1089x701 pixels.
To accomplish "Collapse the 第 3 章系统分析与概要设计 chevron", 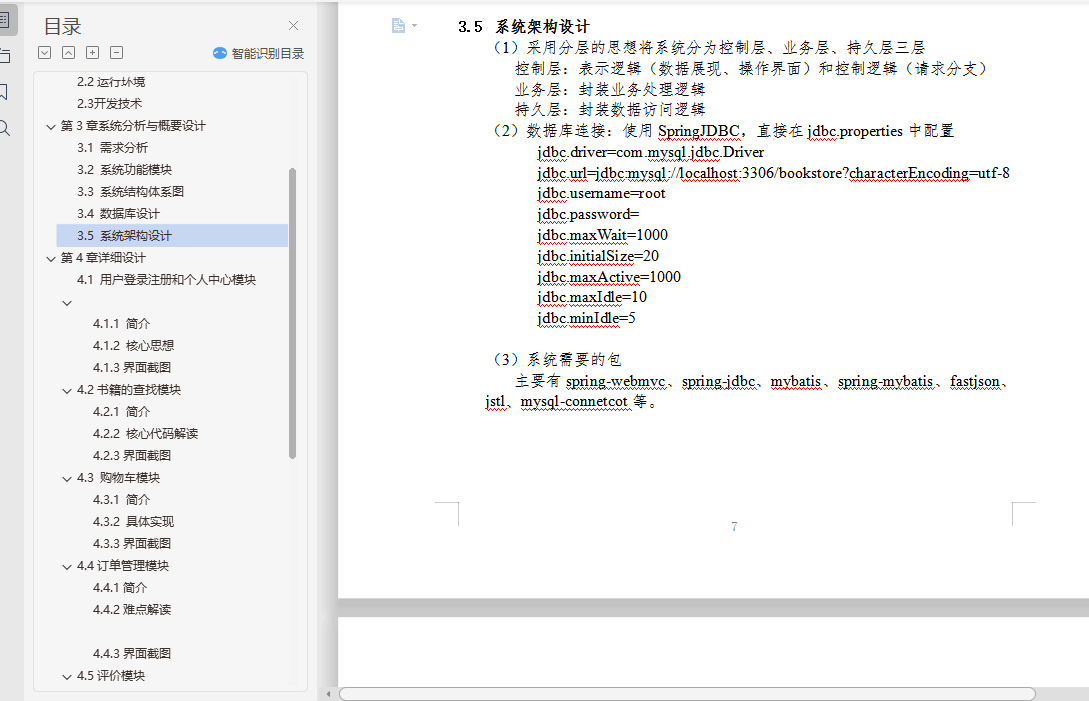I will (x=51, y=126).
